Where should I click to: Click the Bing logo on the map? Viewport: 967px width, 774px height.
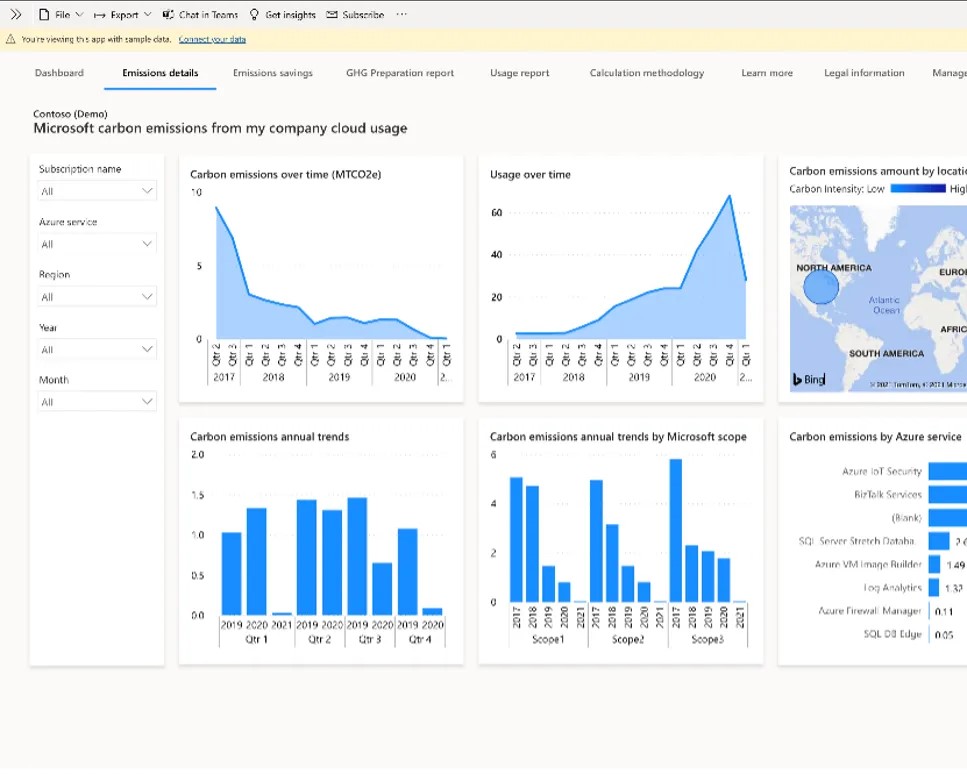pyautogui.click(x=810, y=380)
